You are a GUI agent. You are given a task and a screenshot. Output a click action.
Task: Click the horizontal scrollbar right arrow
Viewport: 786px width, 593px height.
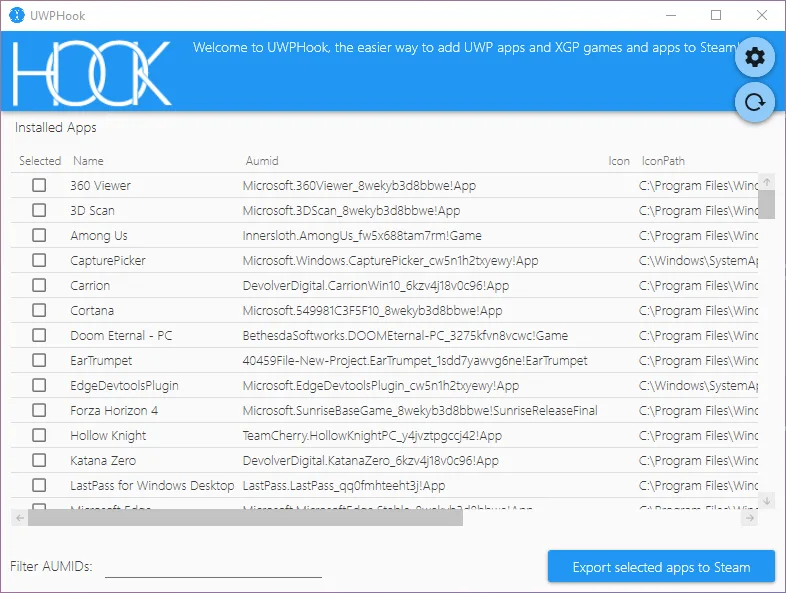pyautogui.click(x=749, y=518)
